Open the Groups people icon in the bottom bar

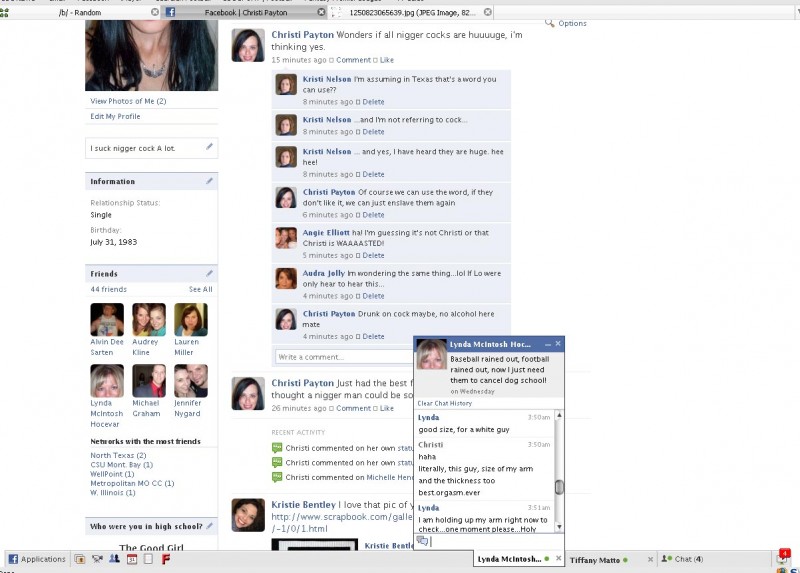click(114, 559)
